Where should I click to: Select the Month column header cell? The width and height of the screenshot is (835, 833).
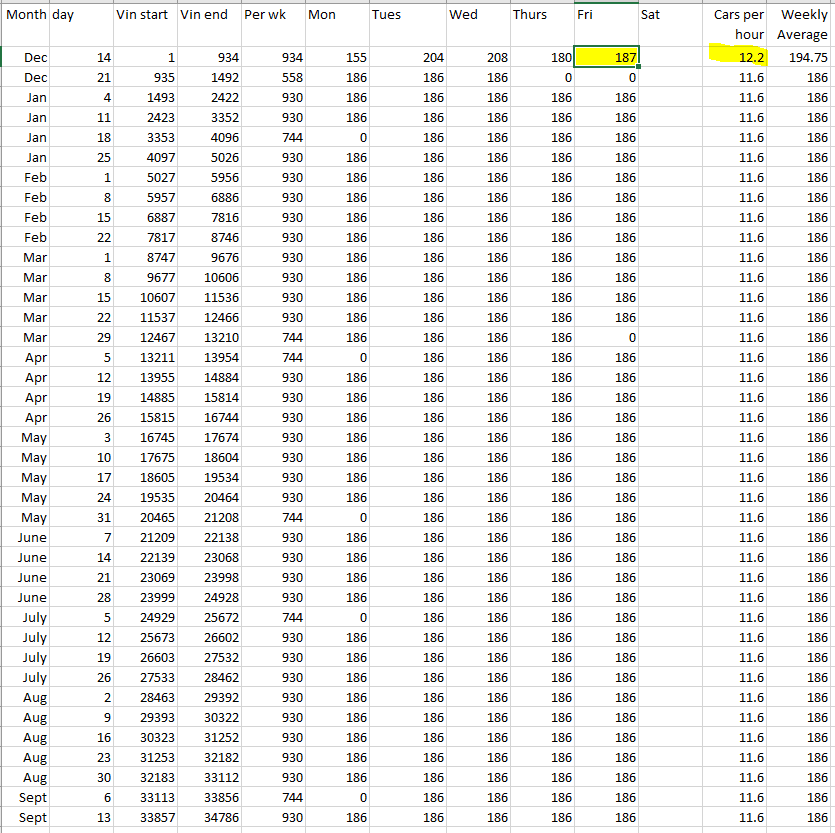25,15
